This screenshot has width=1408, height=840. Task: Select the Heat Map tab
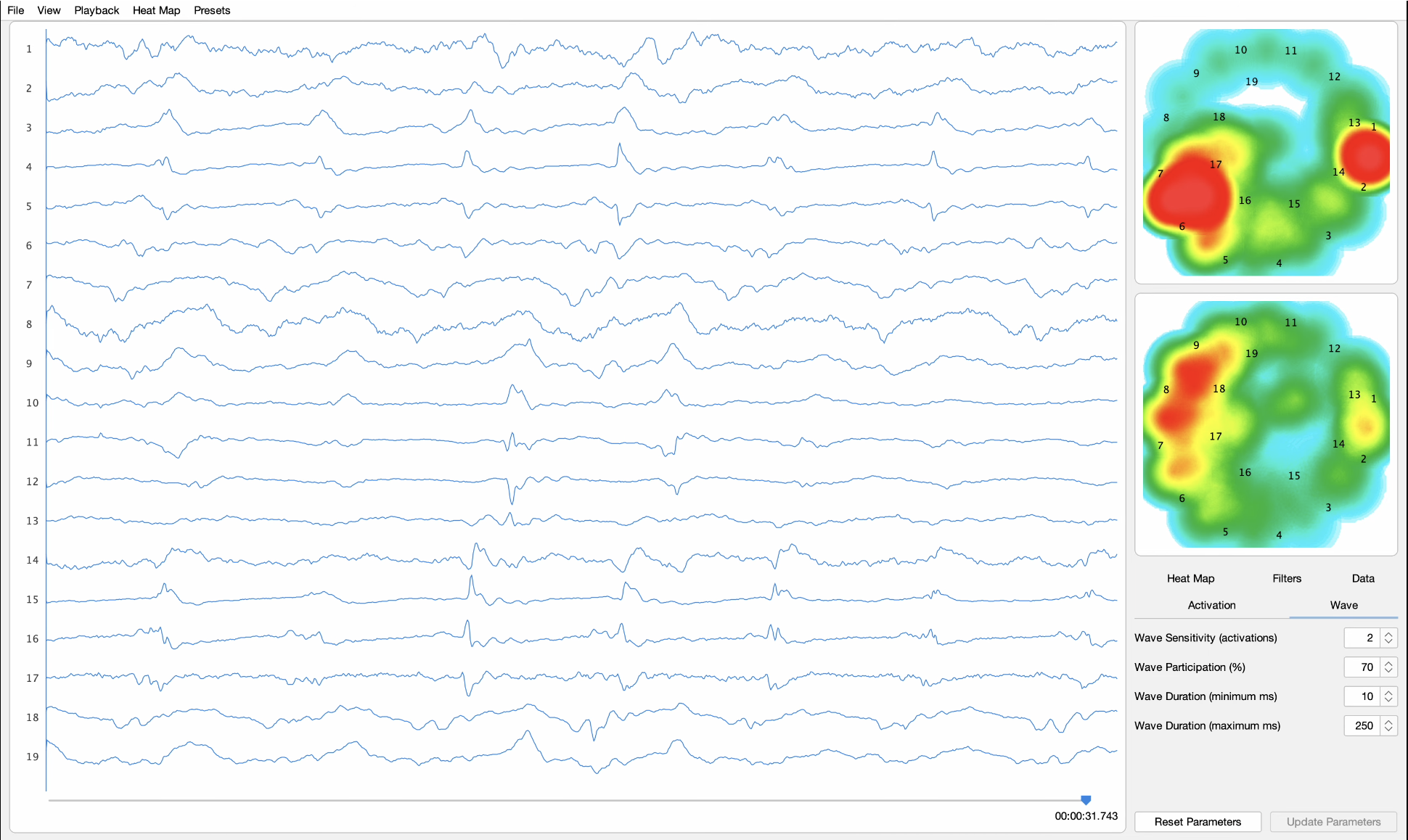1190,578
